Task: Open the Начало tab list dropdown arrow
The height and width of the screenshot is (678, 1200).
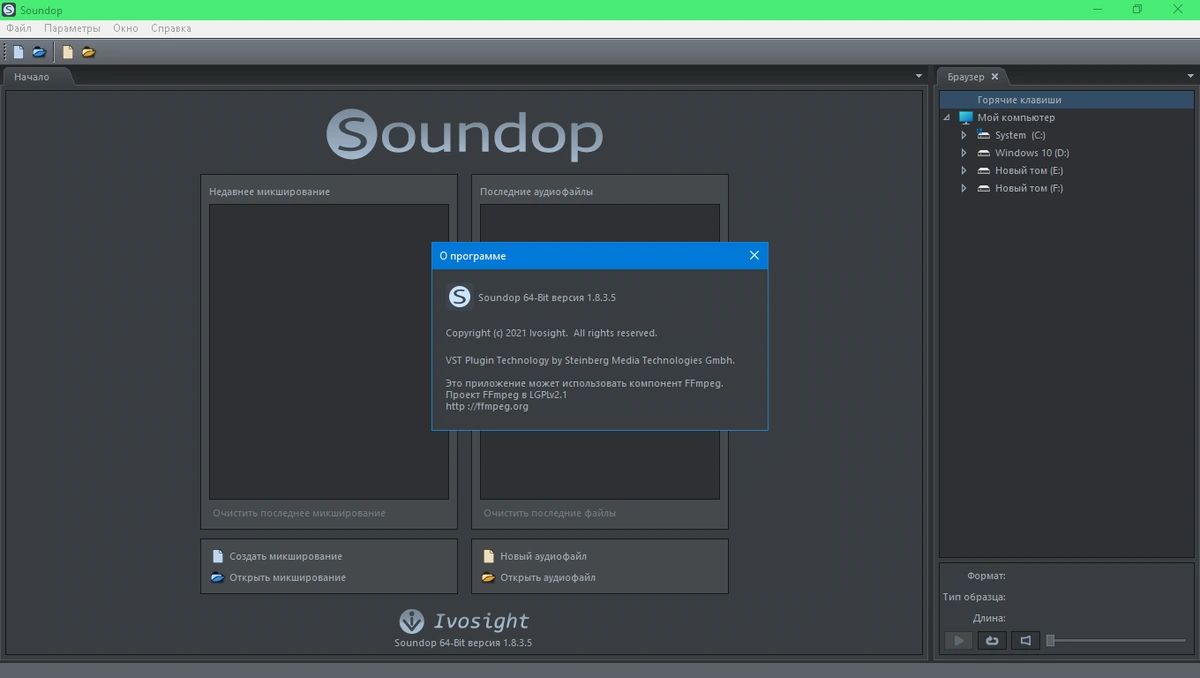Action: (919, 76)
